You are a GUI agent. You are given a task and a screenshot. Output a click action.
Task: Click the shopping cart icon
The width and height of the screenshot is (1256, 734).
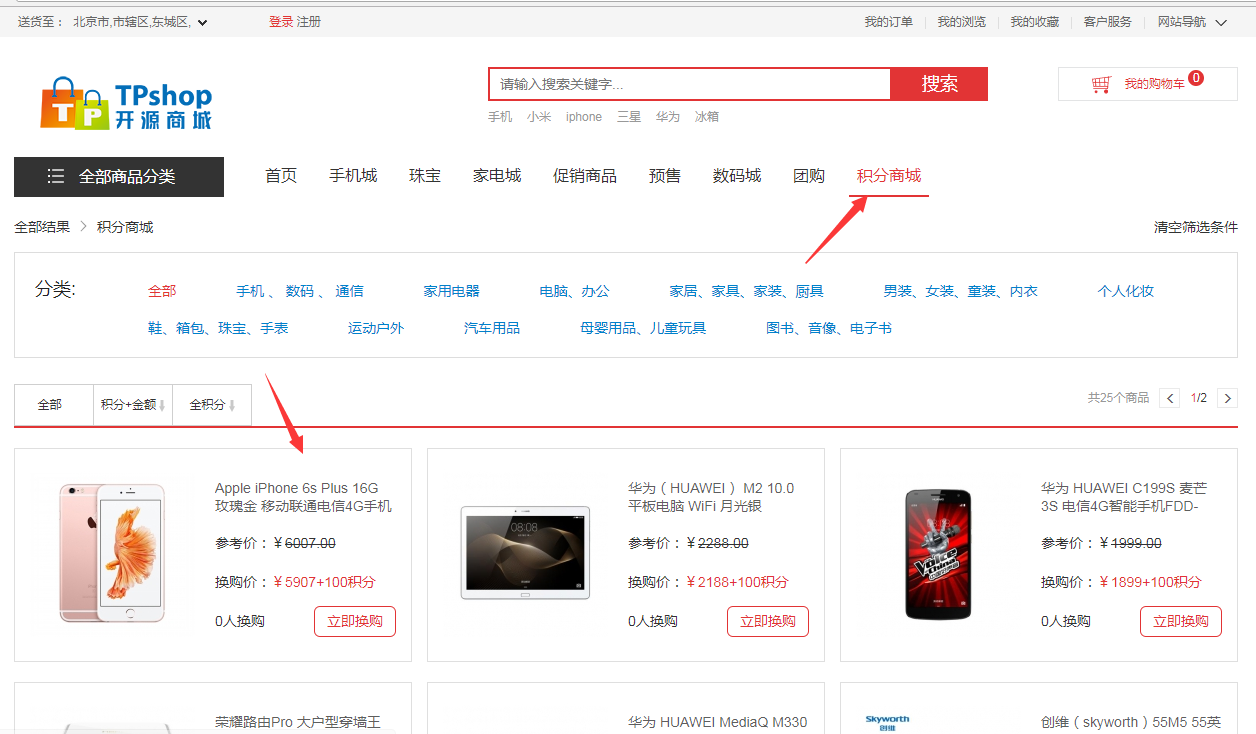1101,85
